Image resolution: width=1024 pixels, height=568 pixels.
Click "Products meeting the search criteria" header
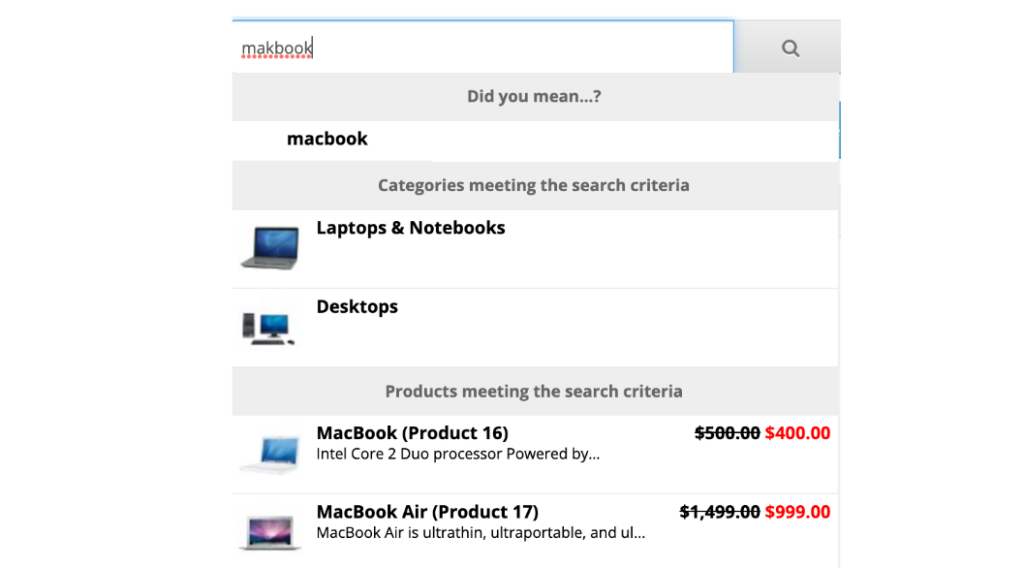click(534, 392)
